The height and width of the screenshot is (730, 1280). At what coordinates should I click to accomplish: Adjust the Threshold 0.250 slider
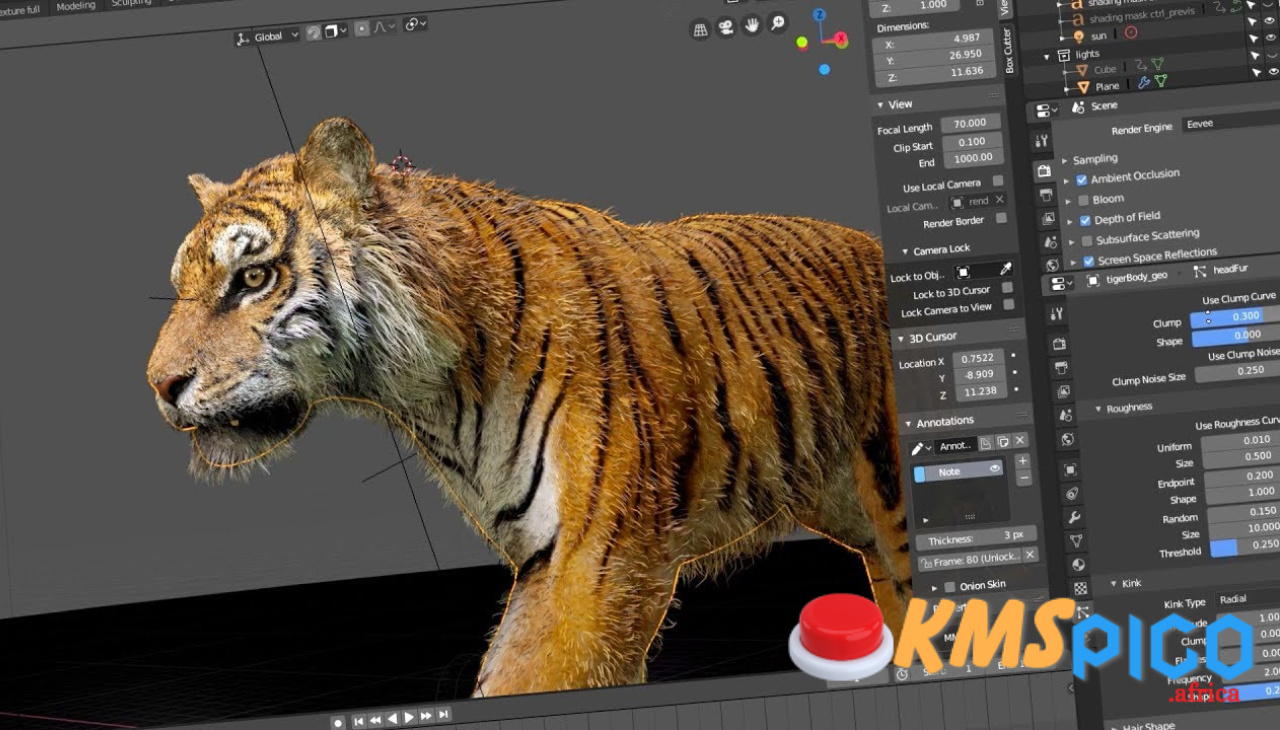(1245, 546)
